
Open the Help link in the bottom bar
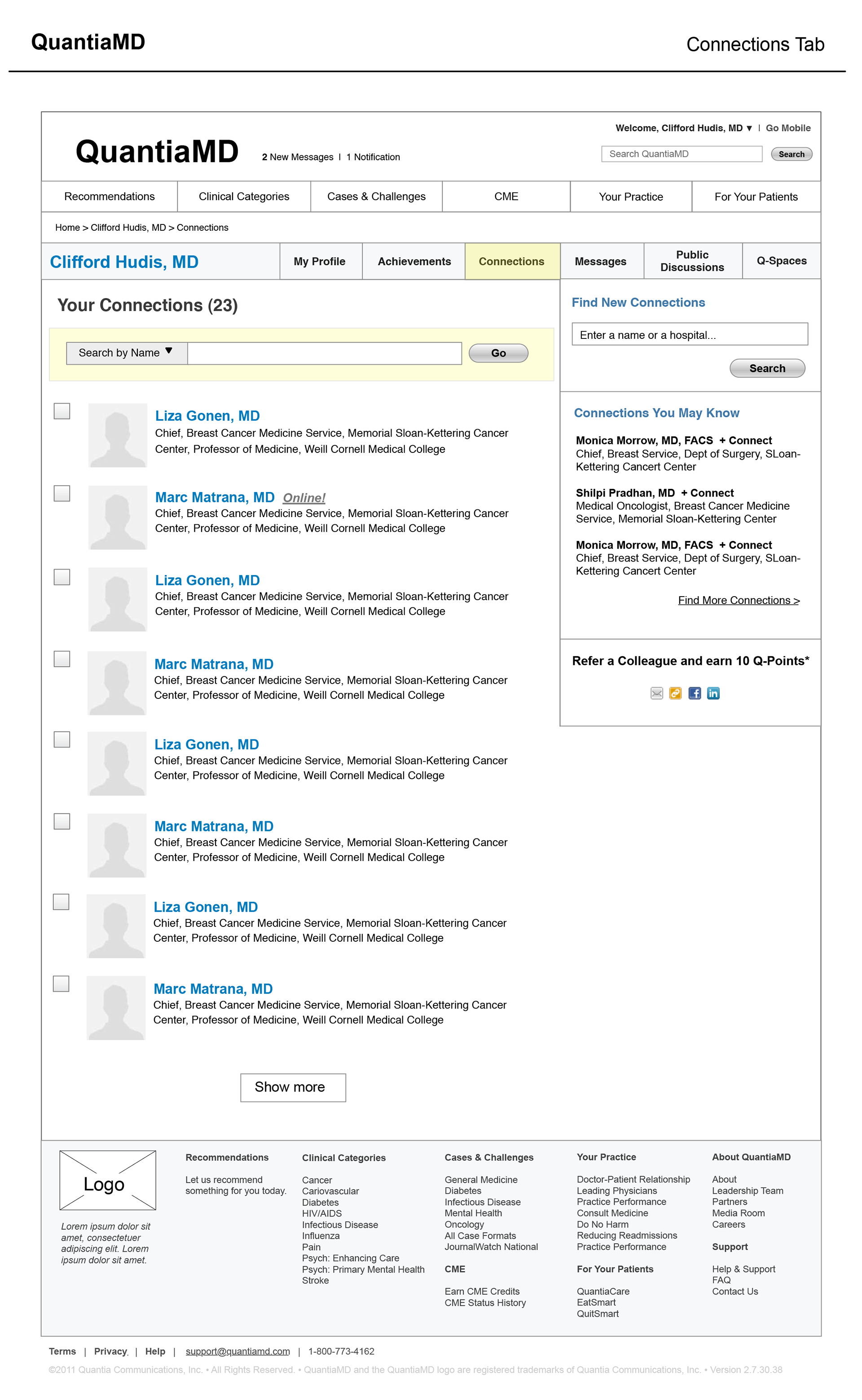pyautogui.click(x=155, y=1351)
